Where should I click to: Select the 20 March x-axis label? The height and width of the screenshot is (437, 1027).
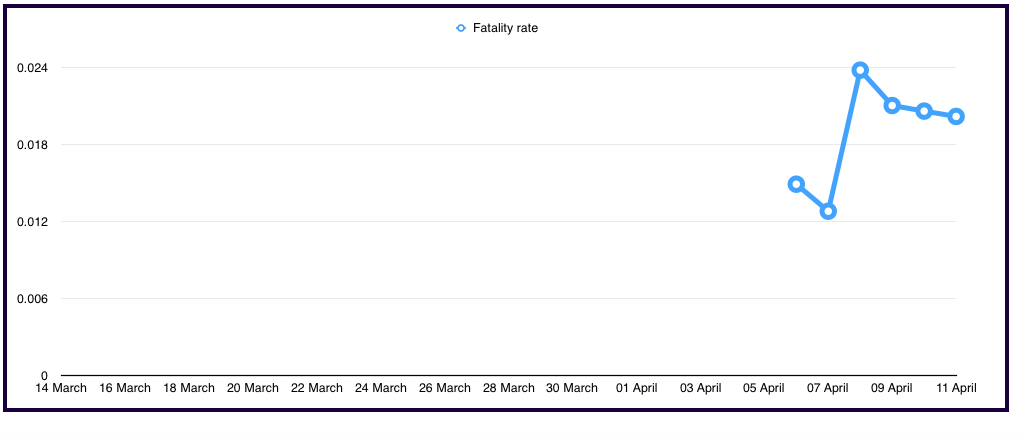pos(253,388)
